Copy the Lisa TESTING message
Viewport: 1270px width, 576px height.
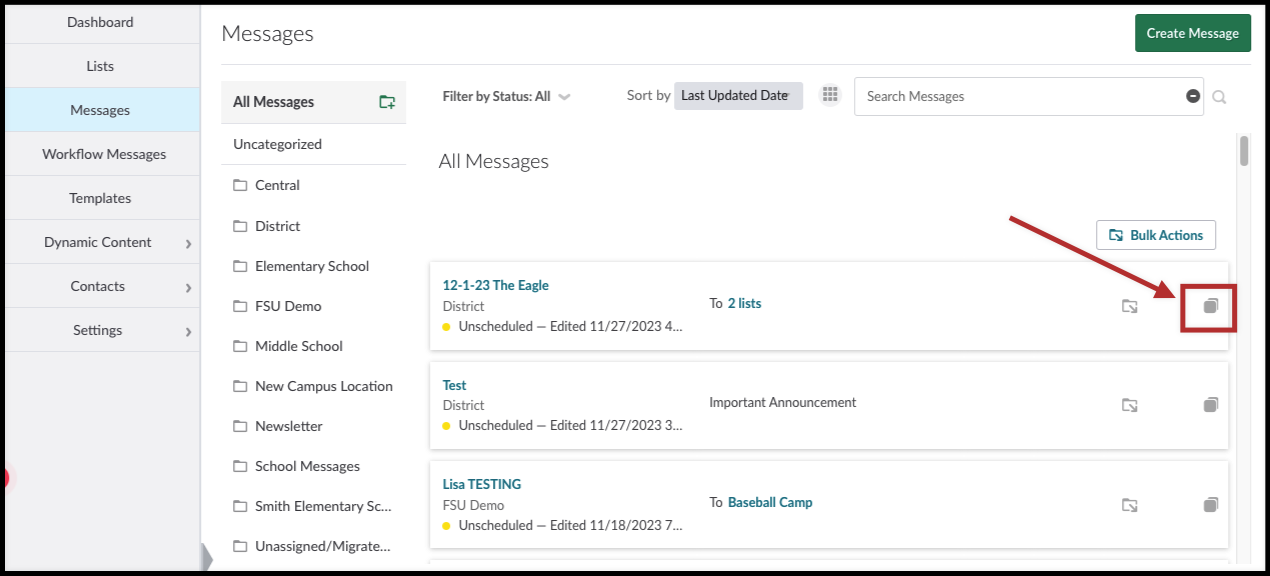point(1210,505)
